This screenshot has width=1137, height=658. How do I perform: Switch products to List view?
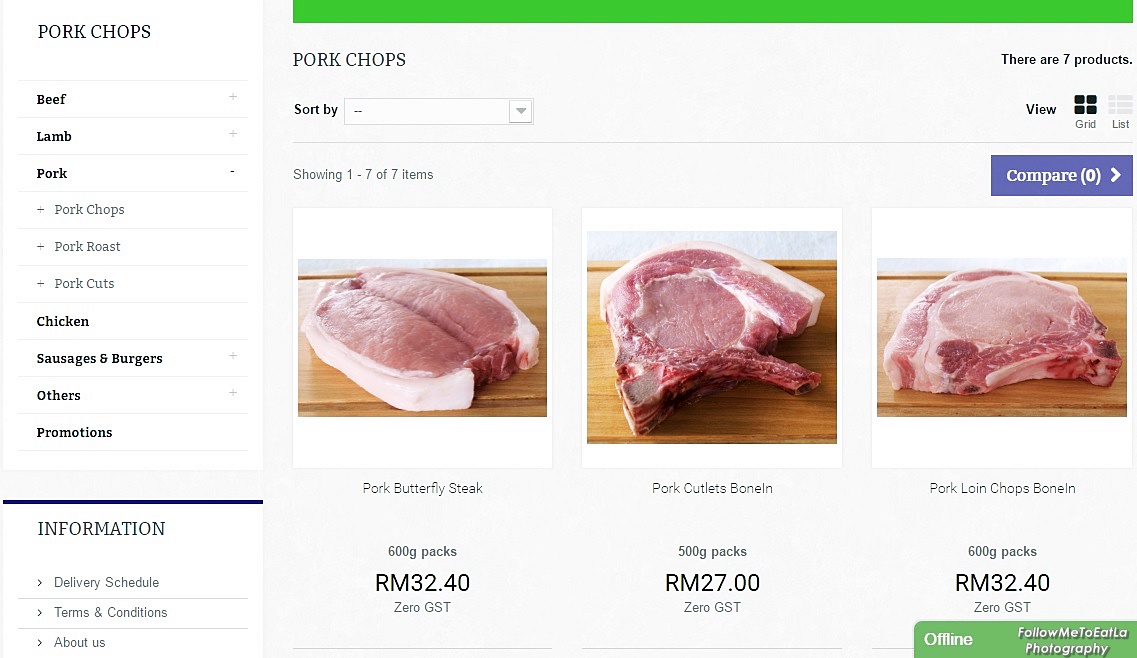[x=1119, y=103]
